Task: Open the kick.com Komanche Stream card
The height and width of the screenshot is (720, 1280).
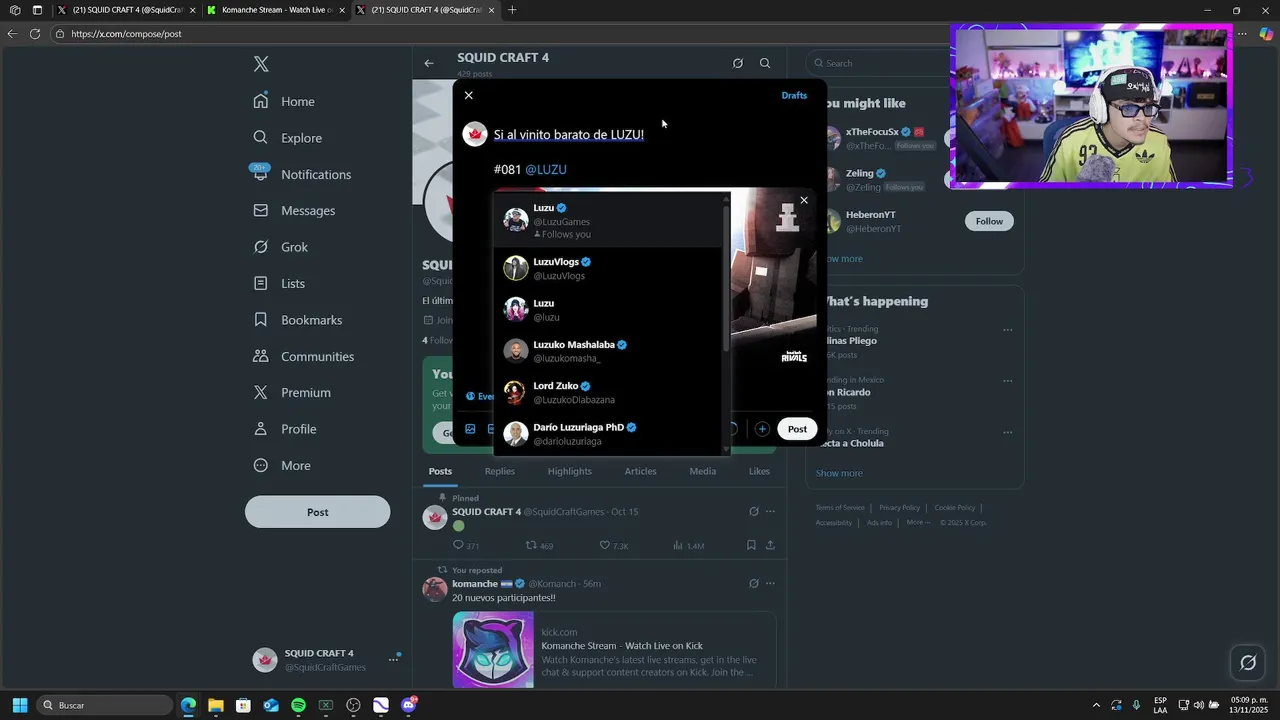Action: 614,650
